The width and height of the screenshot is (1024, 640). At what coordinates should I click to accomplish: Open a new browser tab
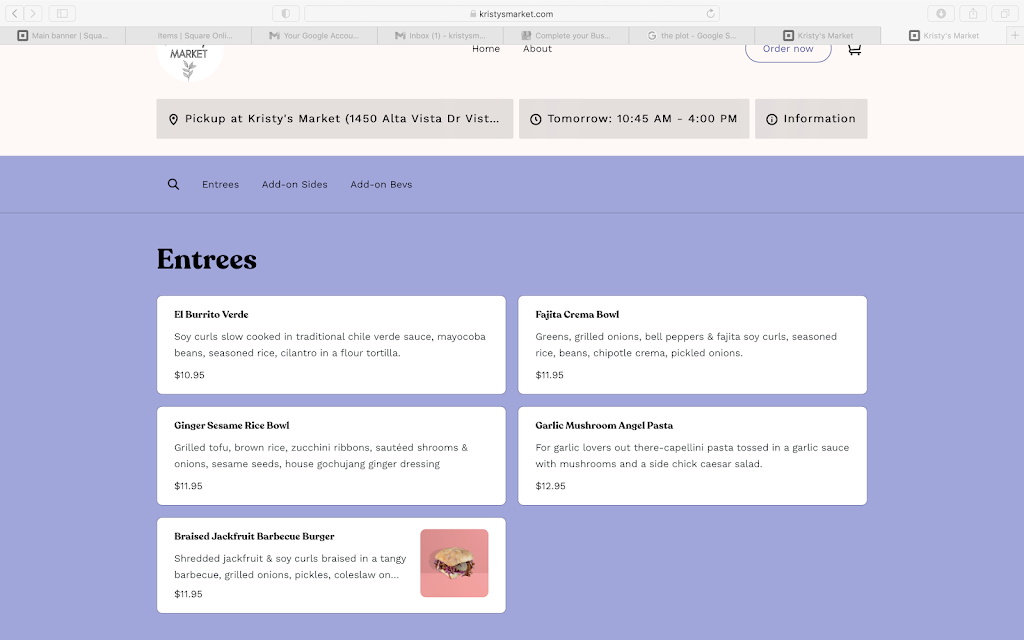click(x=1015, y=35)
